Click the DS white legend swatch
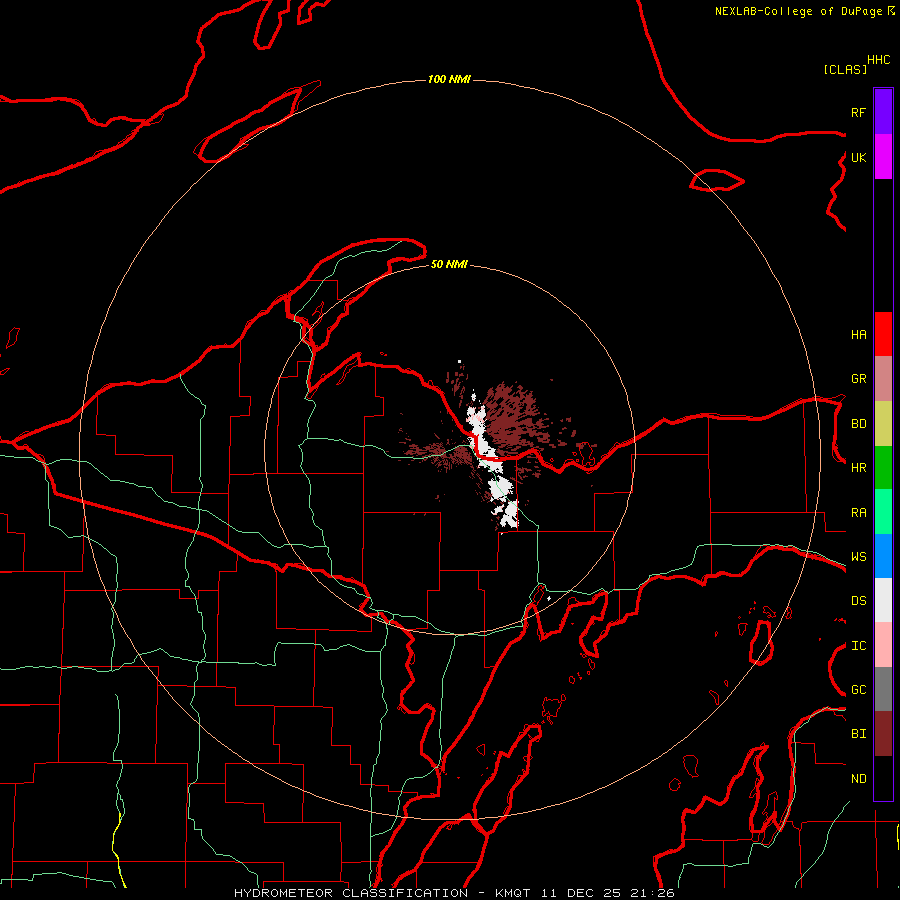 pyautogui.click(x=883, y=600)
